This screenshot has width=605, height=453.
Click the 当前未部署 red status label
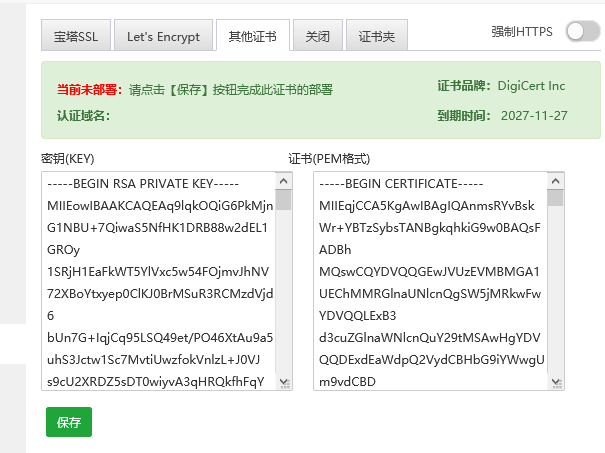coord(90,90)
